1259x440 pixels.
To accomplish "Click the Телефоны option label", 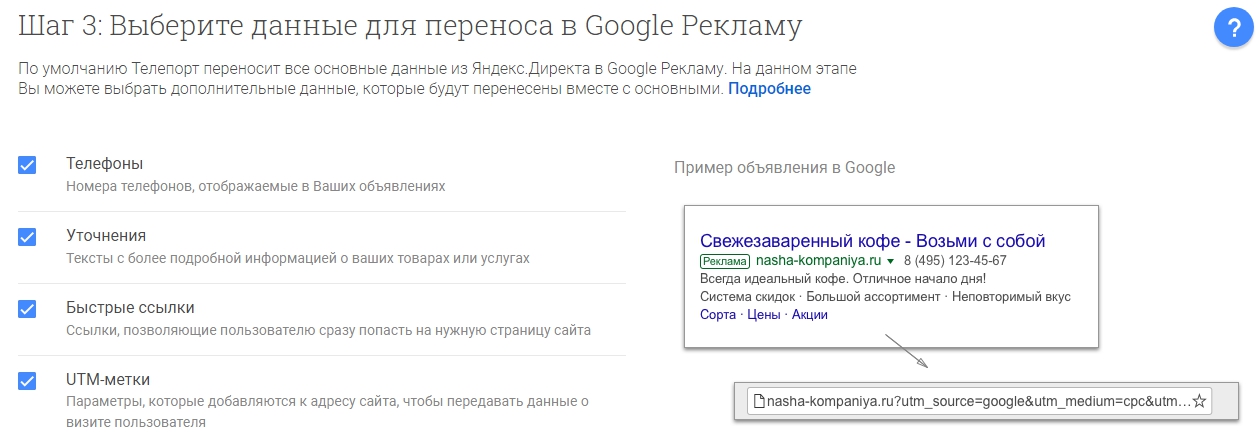I will click(x=104, y=163).
